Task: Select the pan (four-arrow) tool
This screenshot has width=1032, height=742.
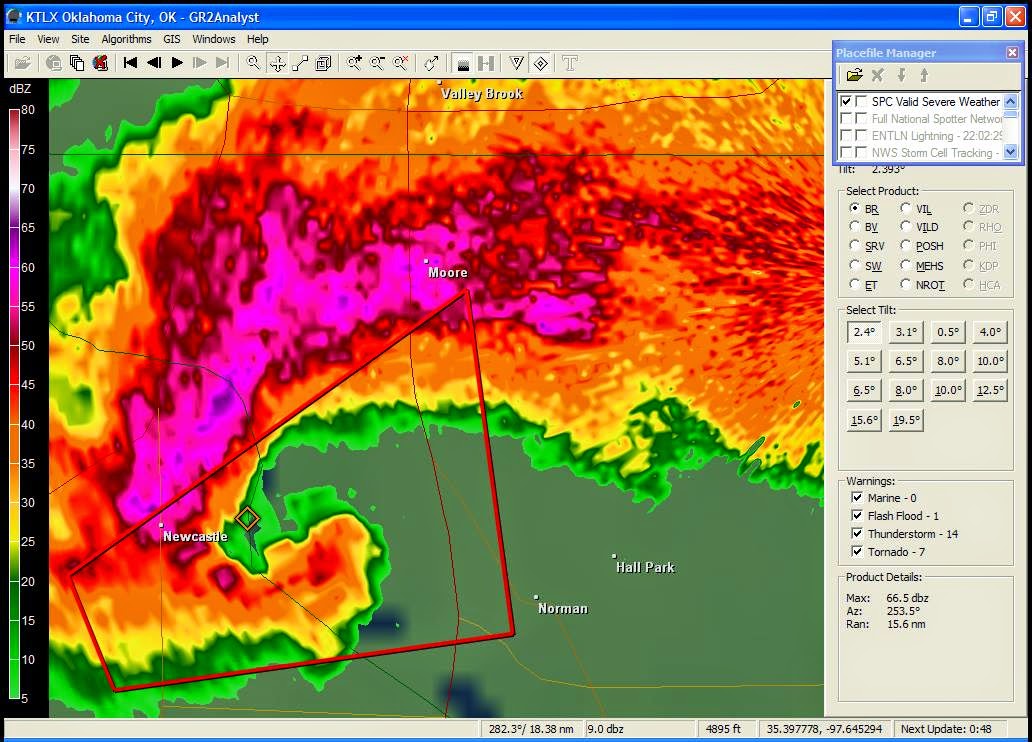Action: pos(277,63)
